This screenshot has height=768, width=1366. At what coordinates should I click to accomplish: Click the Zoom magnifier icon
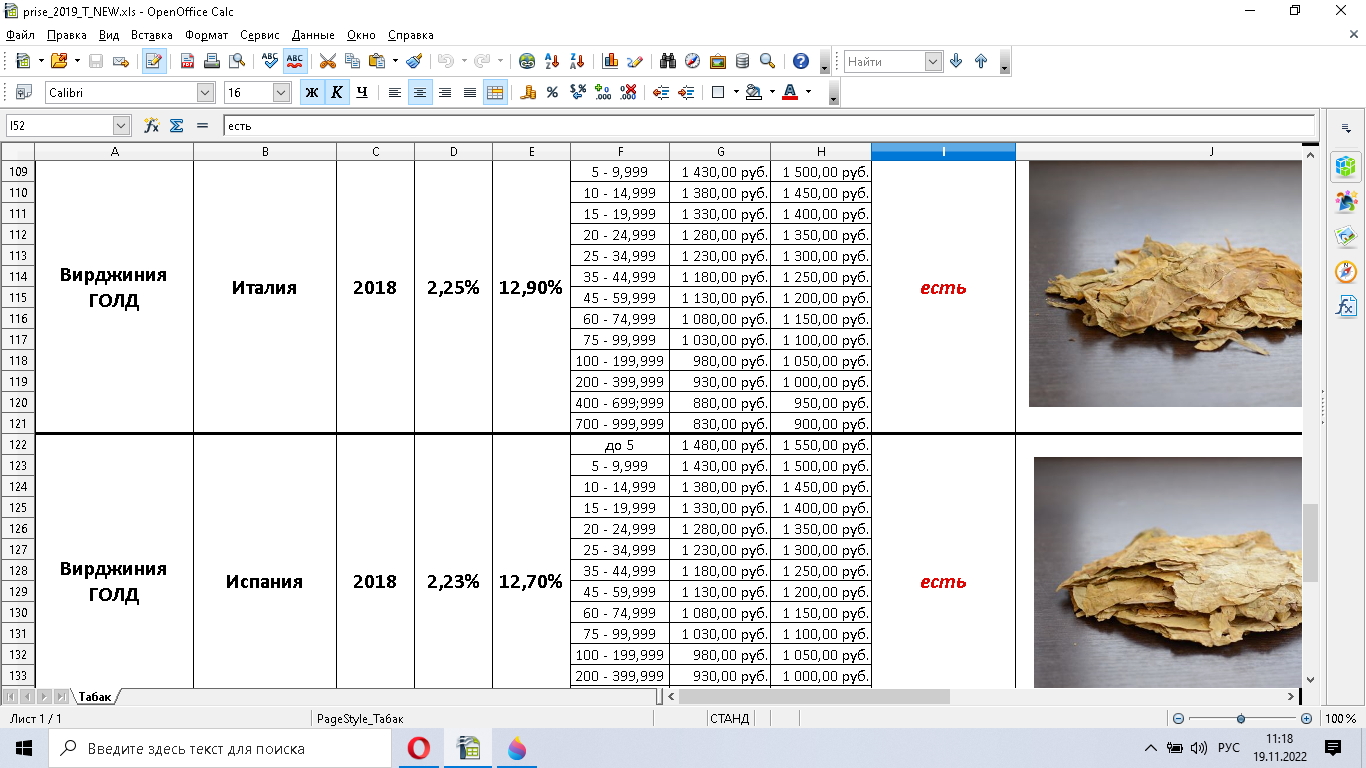pyautogui.click(x=767, y=61)
